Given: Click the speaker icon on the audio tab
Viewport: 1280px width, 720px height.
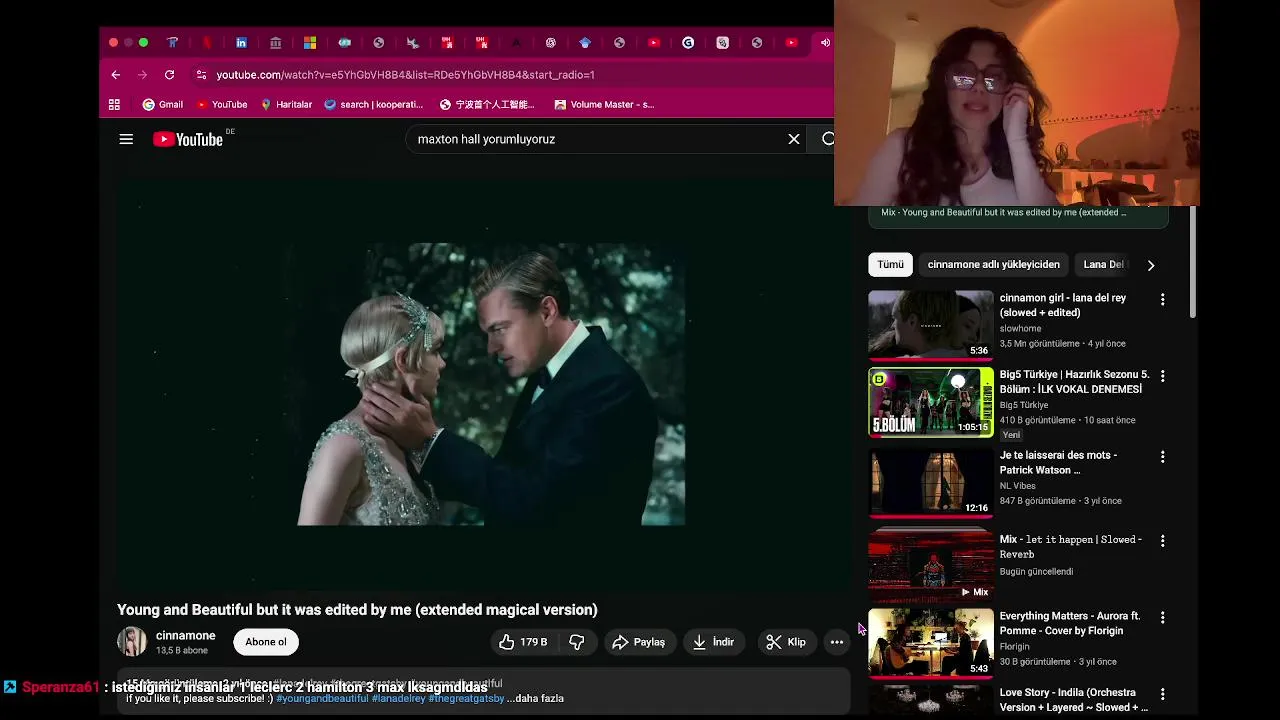Looking at the screenshot, I should [x=825, y=43].
